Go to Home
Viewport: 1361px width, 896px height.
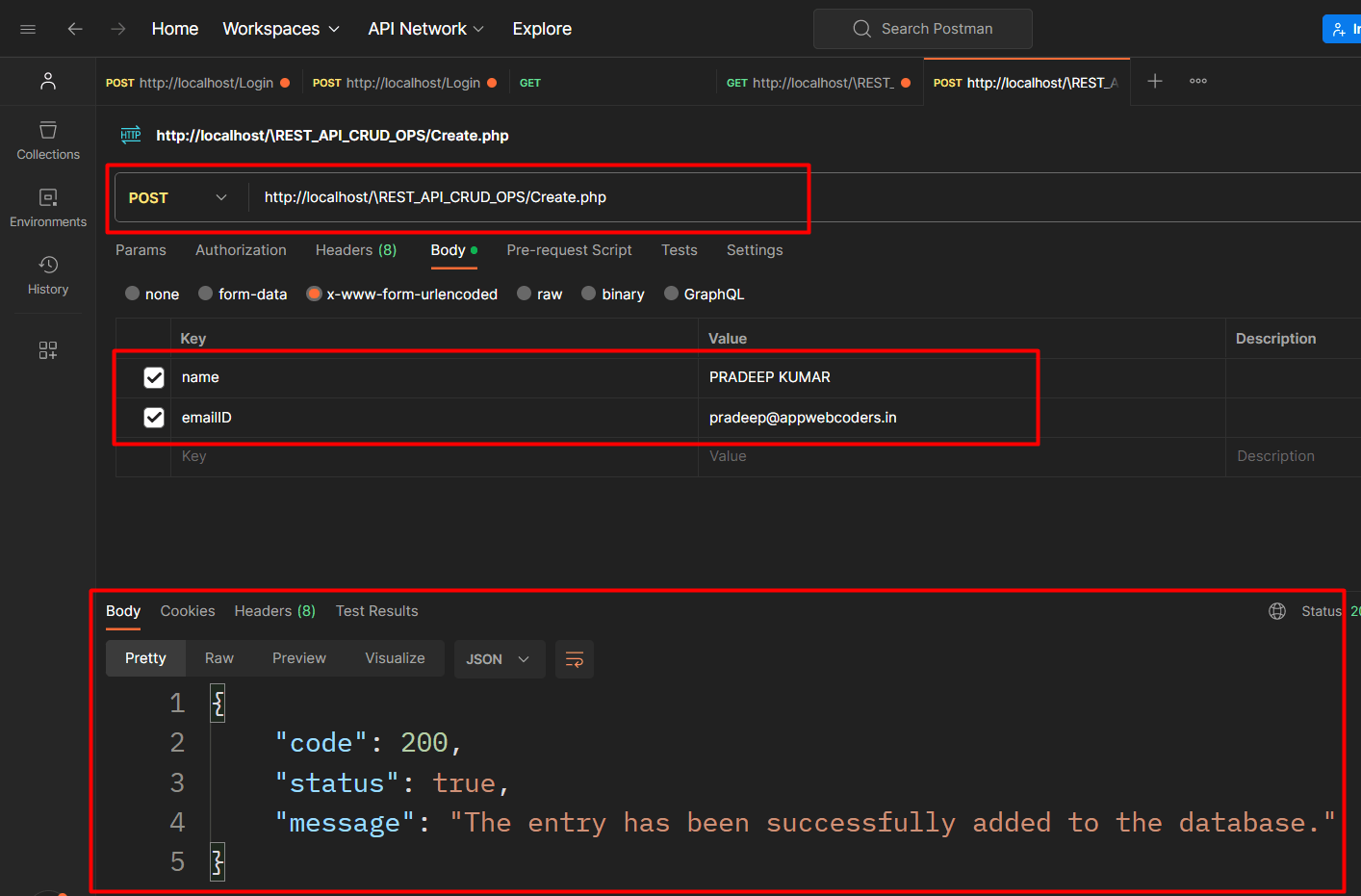175,29
